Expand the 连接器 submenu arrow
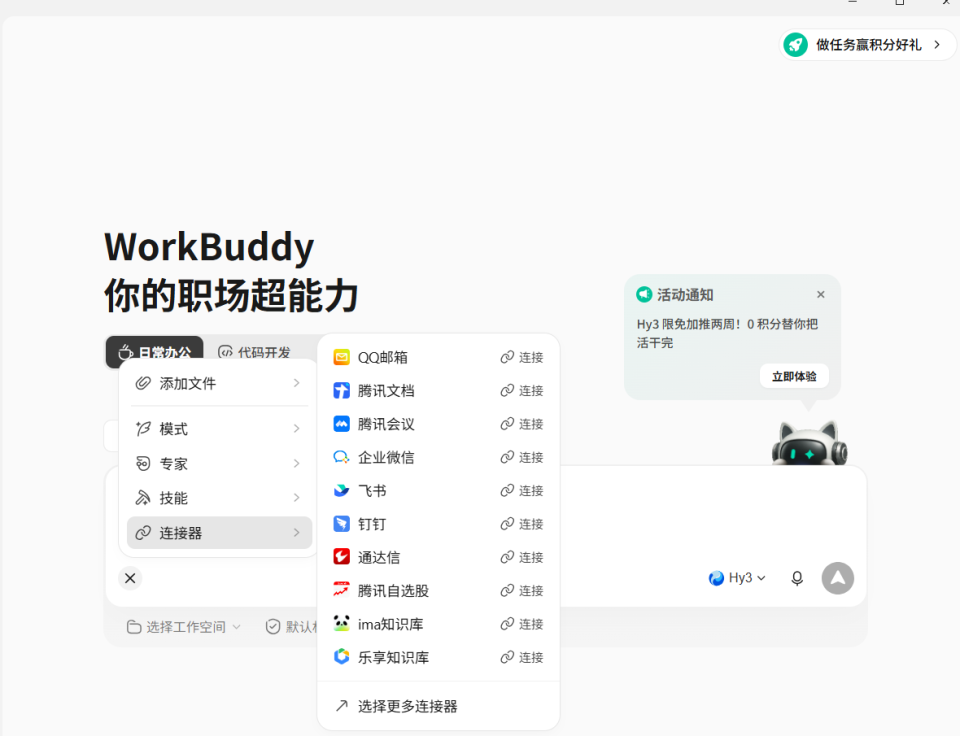Screen dimensions: 960x736 click(296, 533)
